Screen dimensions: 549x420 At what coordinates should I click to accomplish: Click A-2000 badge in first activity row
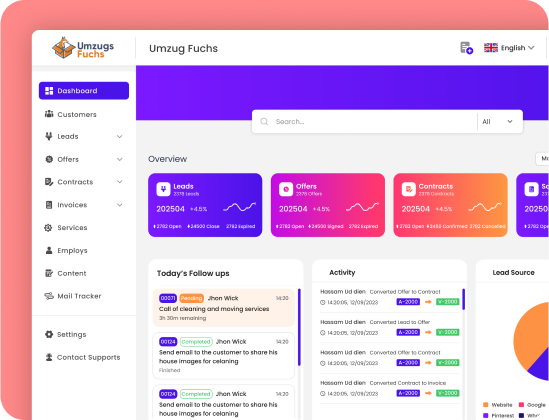click(408, 302)
